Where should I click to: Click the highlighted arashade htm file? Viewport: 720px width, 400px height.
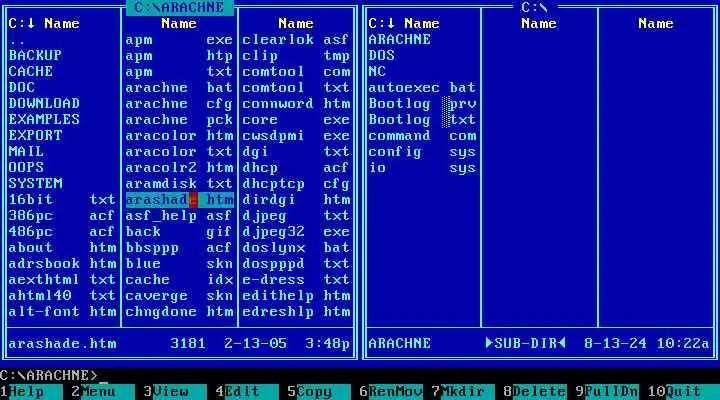click(180, 200)
